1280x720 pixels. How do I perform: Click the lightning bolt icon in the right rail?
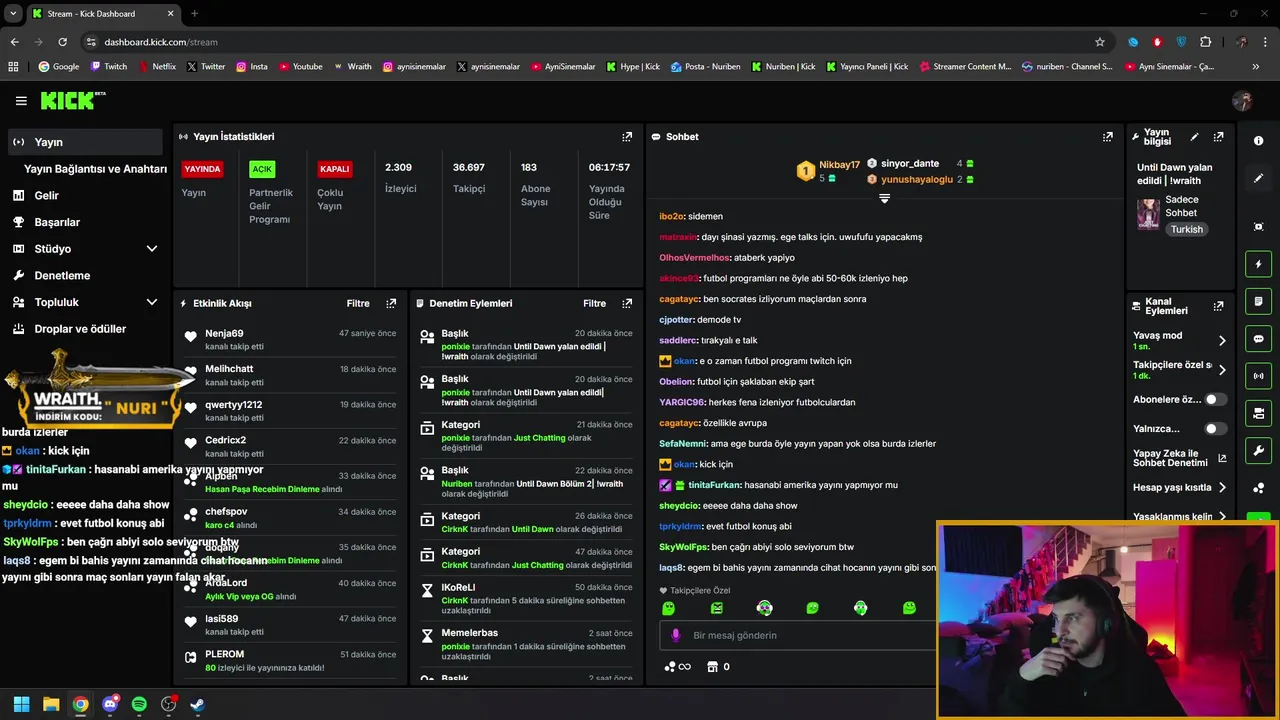pos(1258,264)
